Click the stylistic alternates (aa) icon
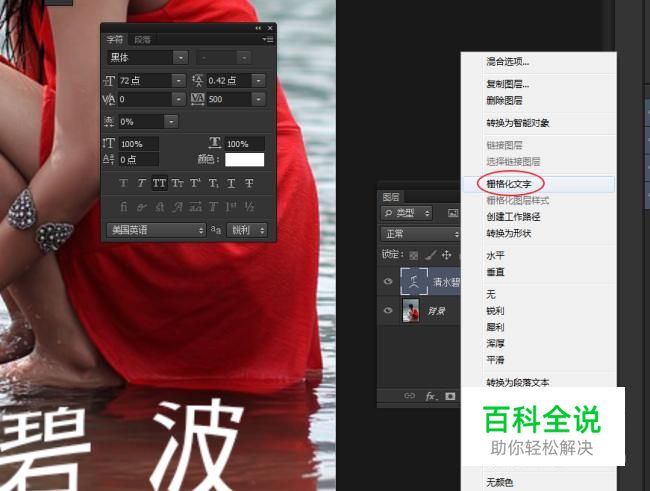650x491 pixels. (x=195, y=207)
